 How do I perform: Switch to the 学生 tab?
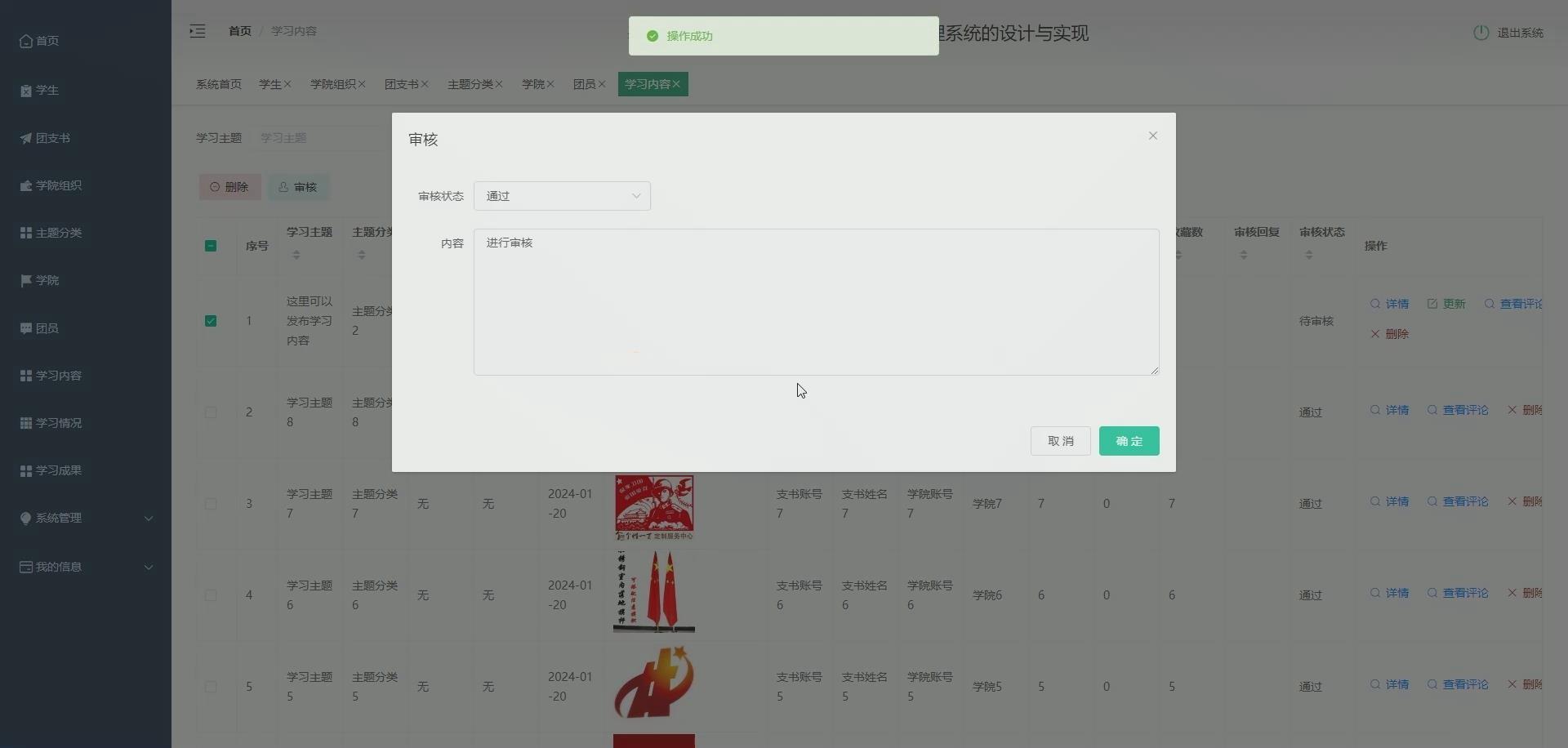click(270, 84)
